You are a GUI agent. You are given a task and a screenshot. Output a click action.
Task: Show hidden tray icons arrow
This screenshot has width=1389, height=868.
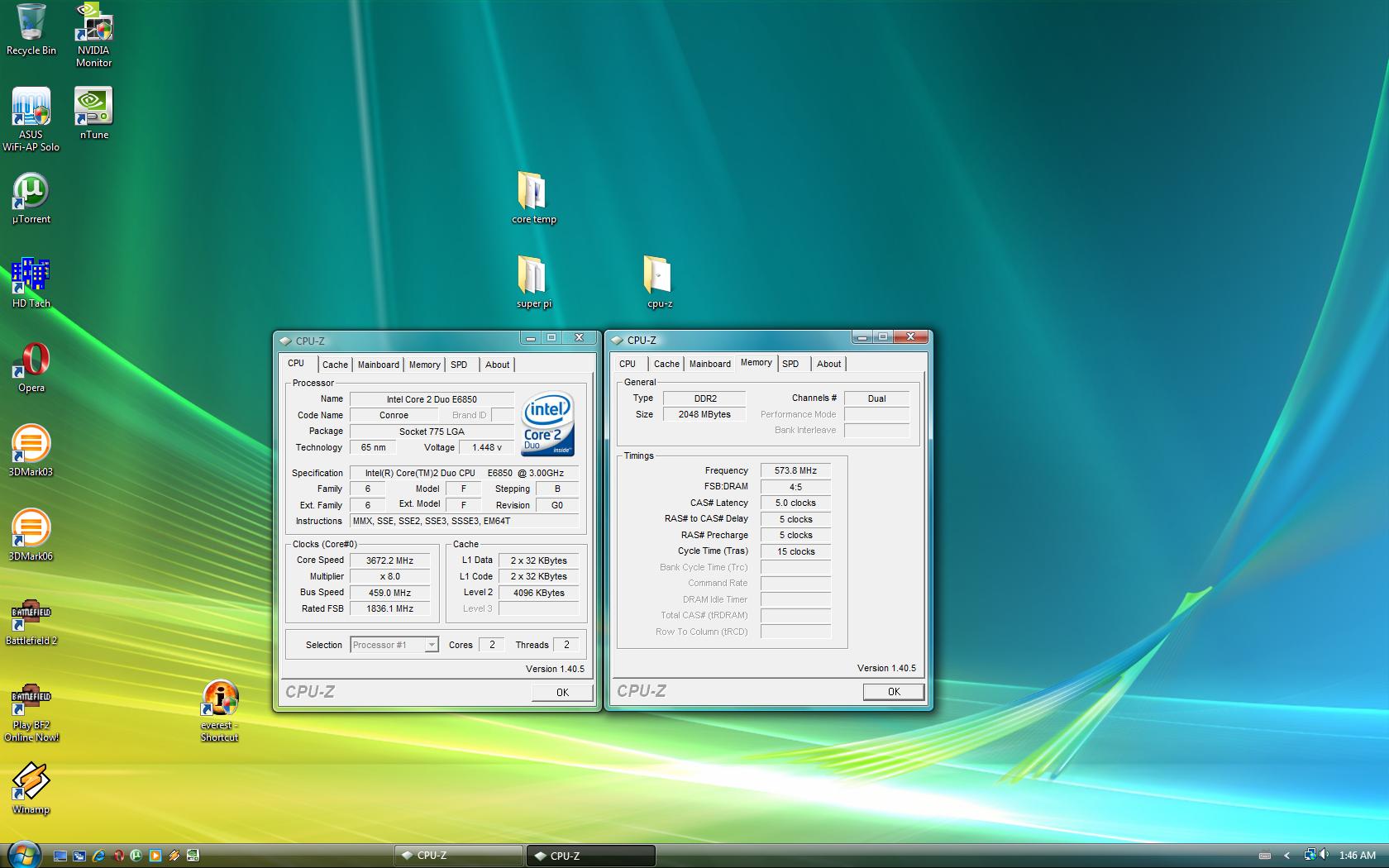coord(1286,856)
